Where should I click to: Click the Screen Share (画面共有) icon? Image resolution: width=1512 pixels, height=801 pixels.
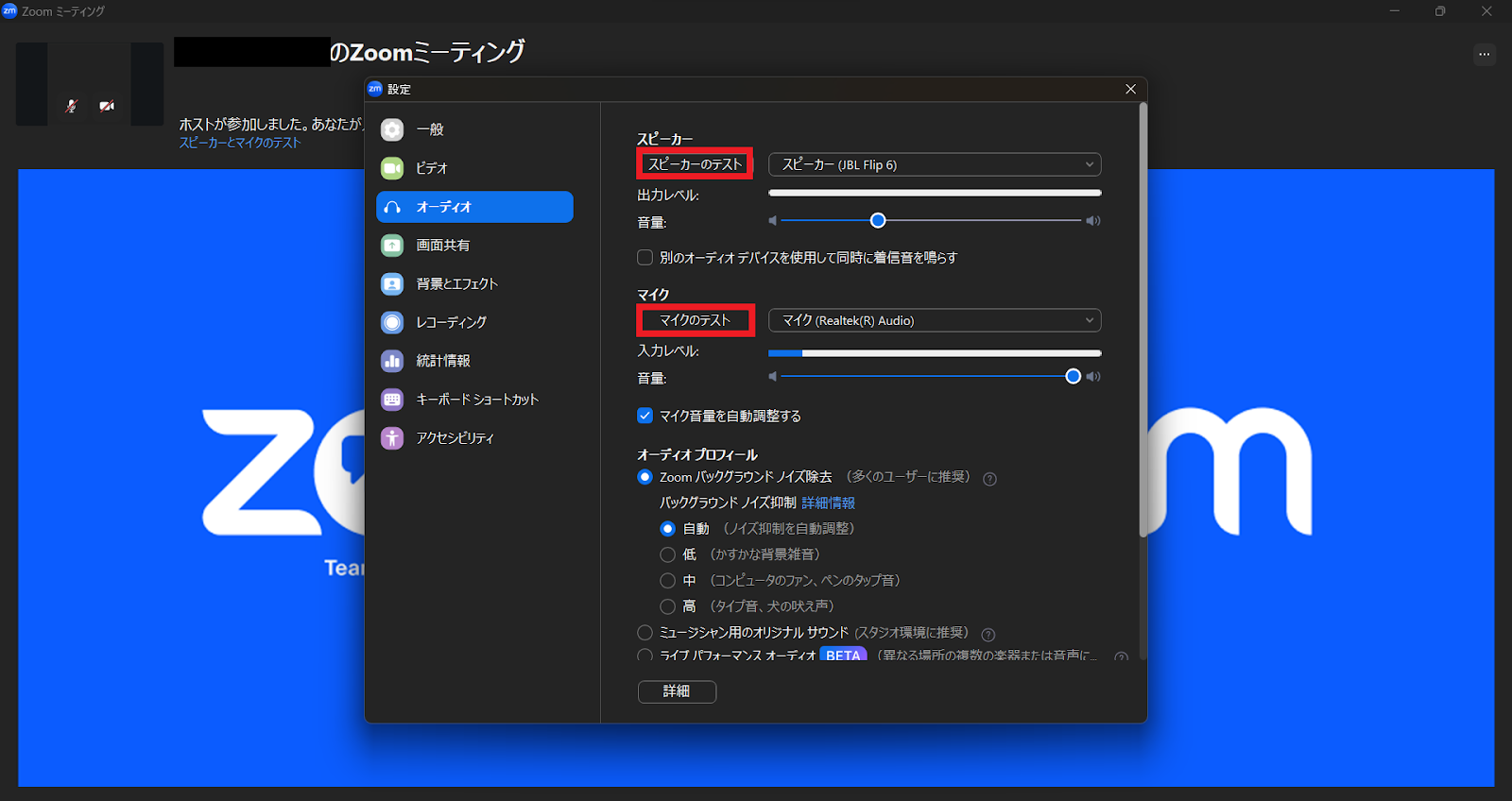(392, 246)
